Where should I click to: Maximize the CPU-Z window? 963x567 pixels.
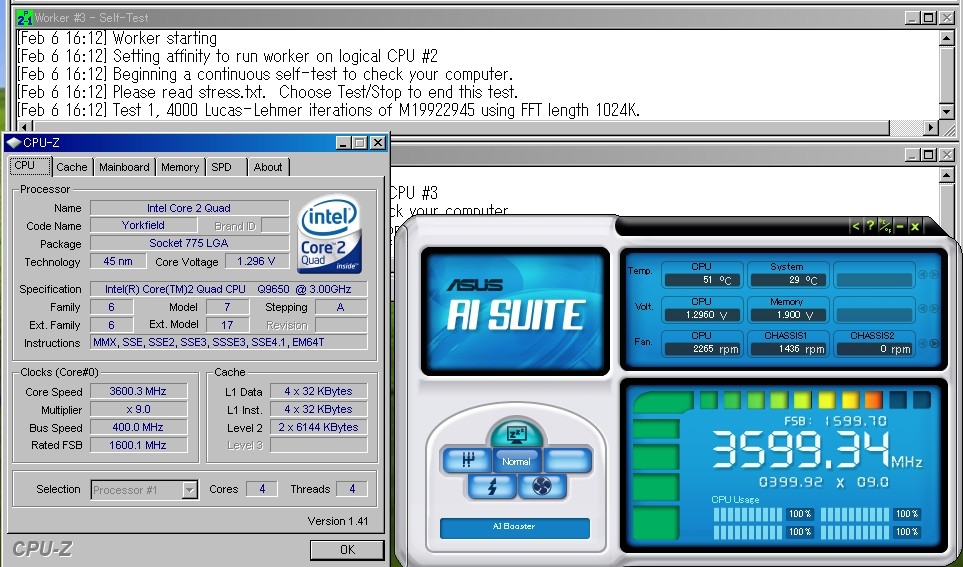pyautogui.click(x=361, y=143)
